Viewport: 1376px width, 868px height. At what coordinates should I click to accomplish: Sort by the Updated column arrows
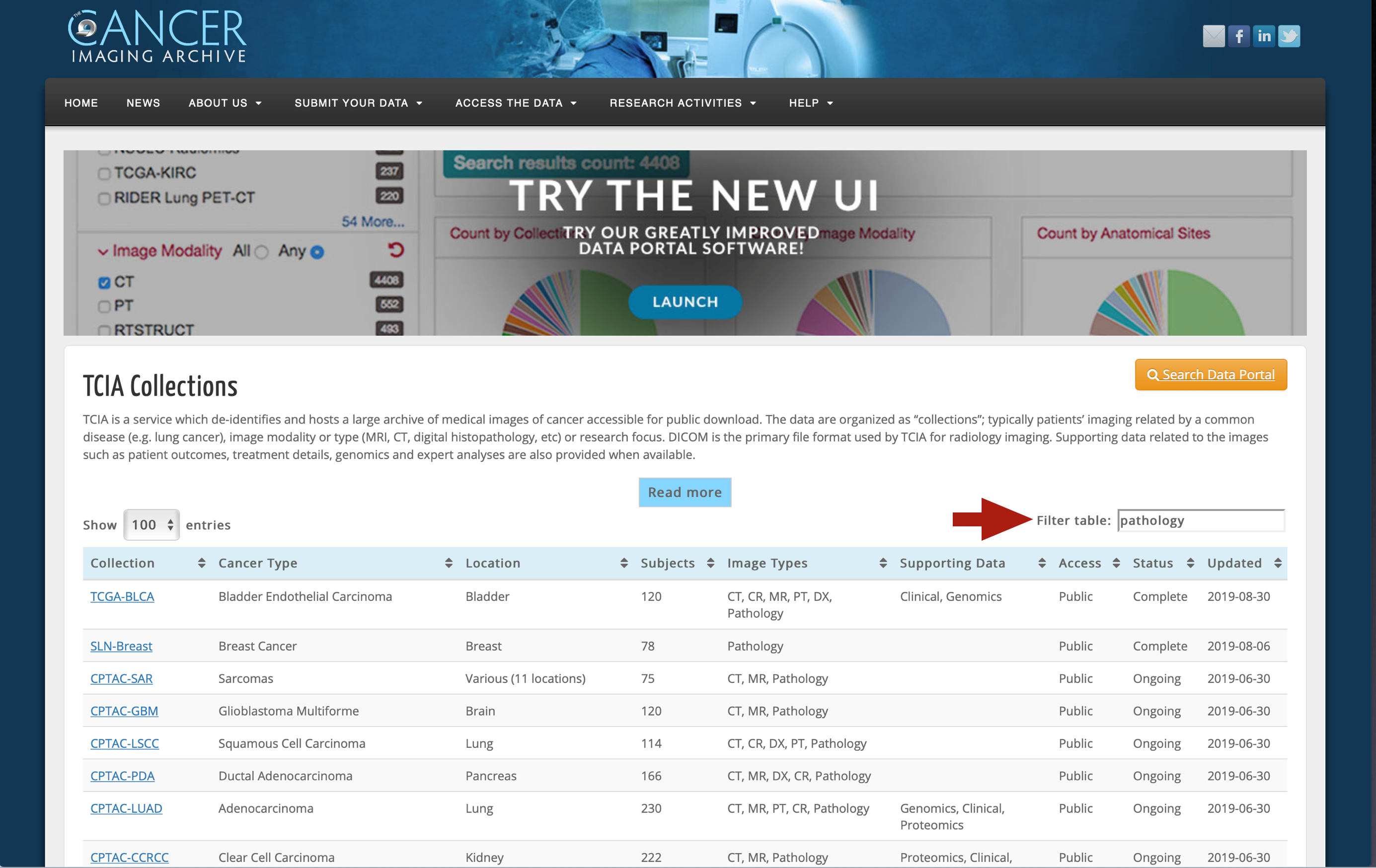tap(1278, 563)
